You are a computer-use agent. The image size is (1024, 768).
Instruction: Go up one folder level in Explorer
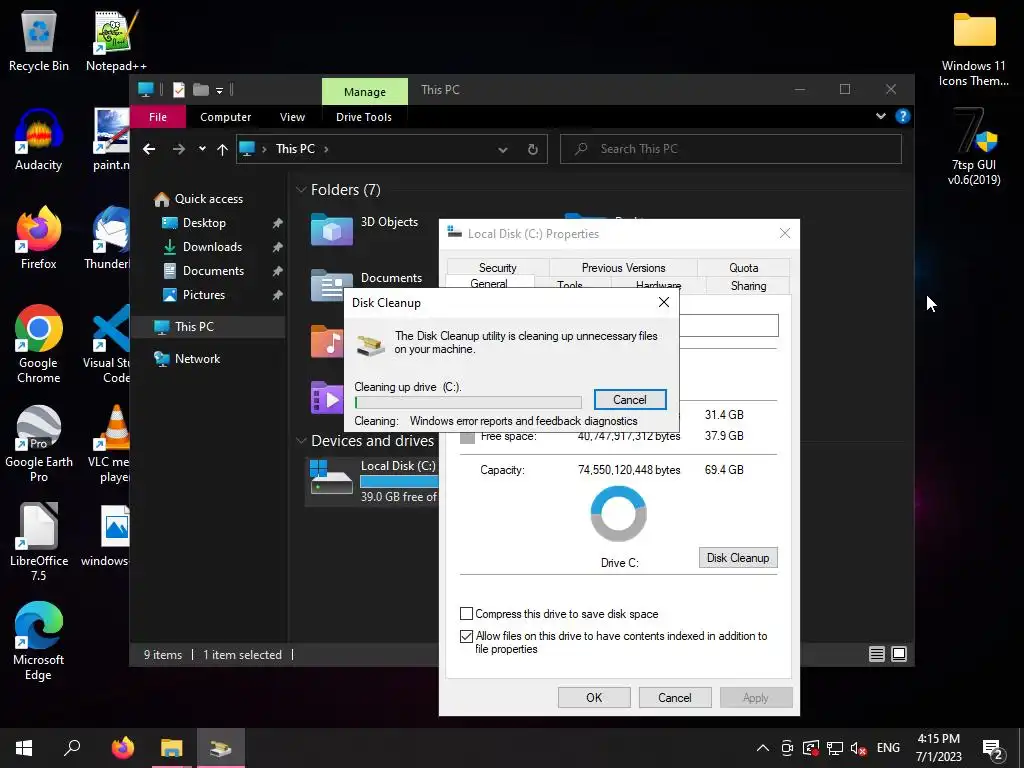tap(222, 150)
